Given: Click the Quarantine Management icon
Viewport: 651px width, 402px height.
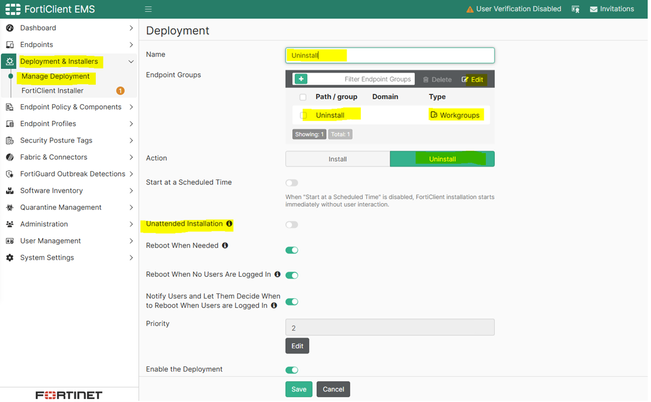Looking at the screenshot, I should (x=10, y=207).
